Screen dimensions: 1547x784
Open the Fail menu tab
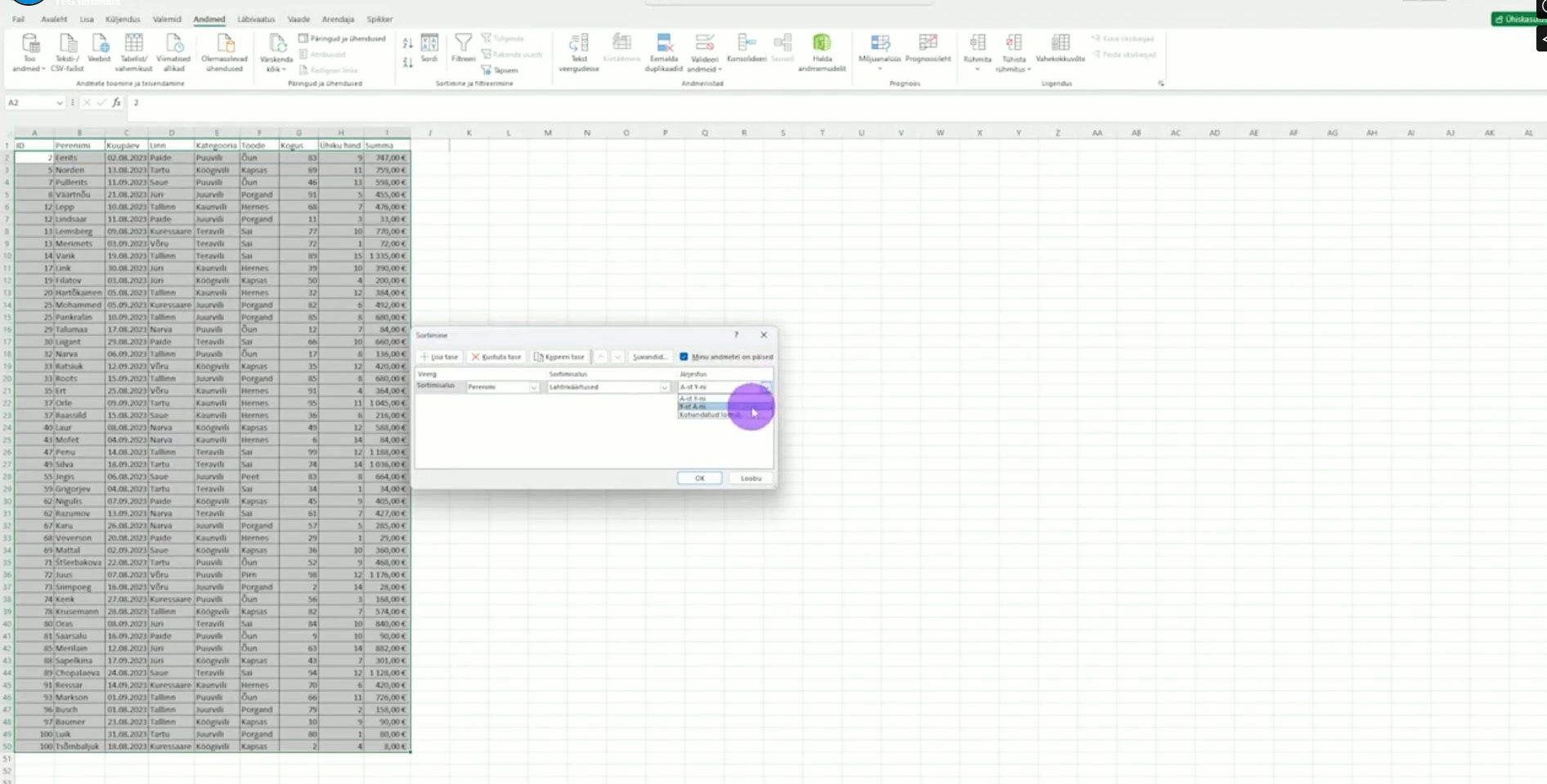point(19,19)
